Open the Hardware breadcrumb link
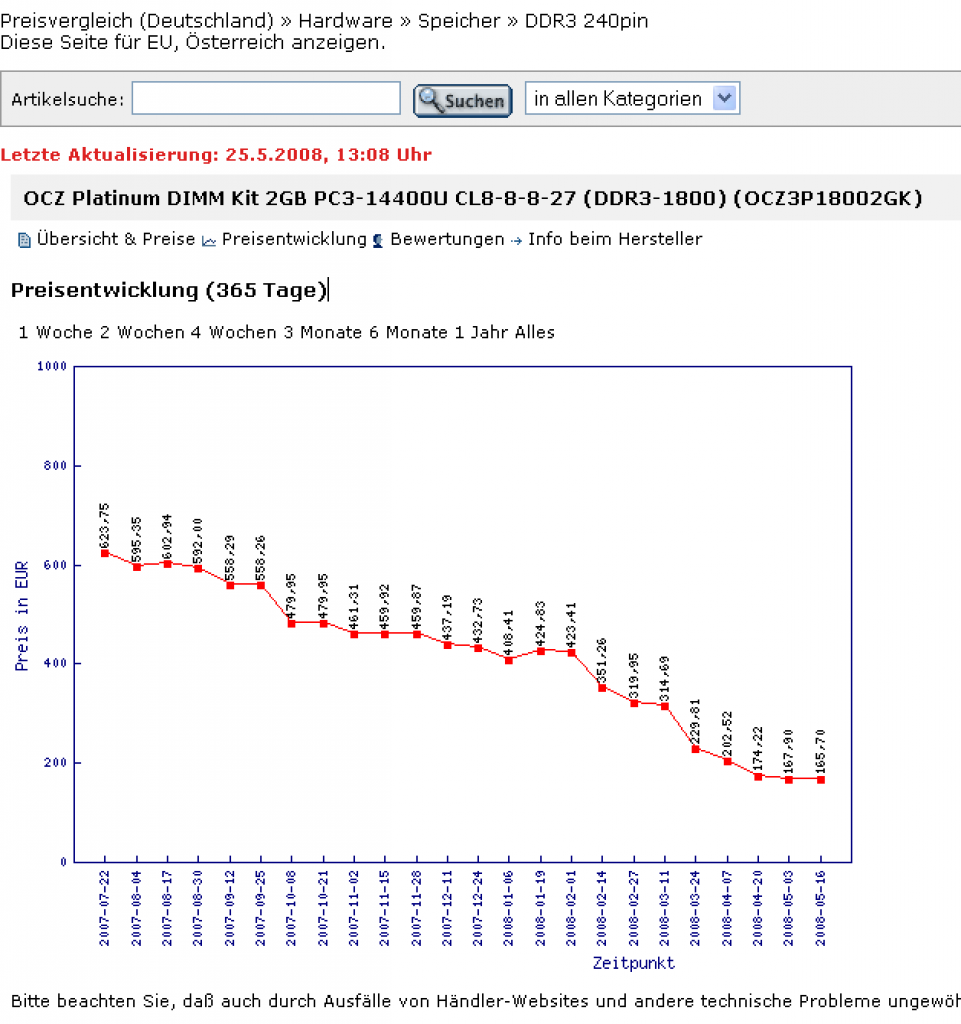961x1024 pixels. coord(345,21)
